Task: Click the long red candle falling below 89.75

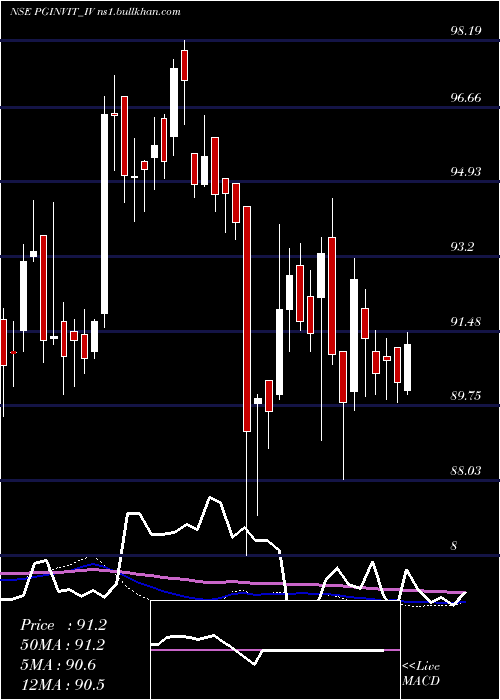Action: [x=247, y=319]
